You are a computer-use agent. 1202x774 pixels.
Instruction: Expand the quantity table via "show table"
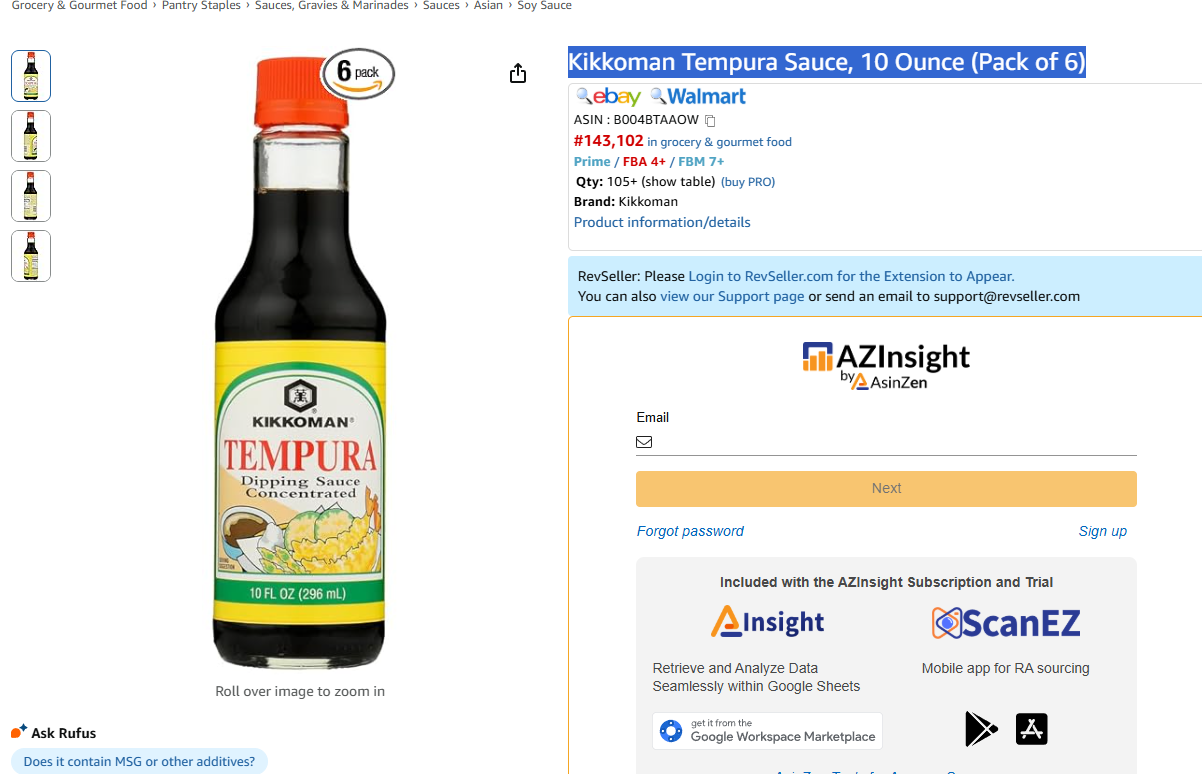[x=678, y=182]
